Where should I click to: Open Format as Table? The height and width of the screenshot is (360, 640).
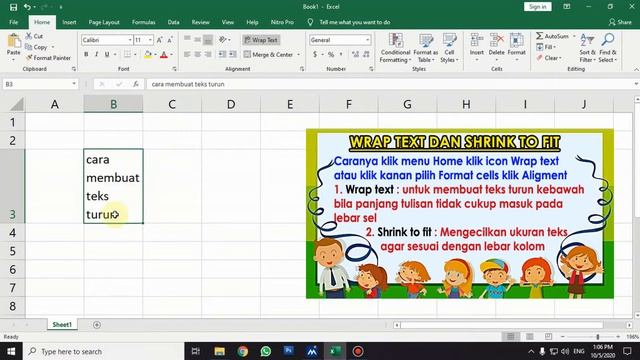[426, 48]
